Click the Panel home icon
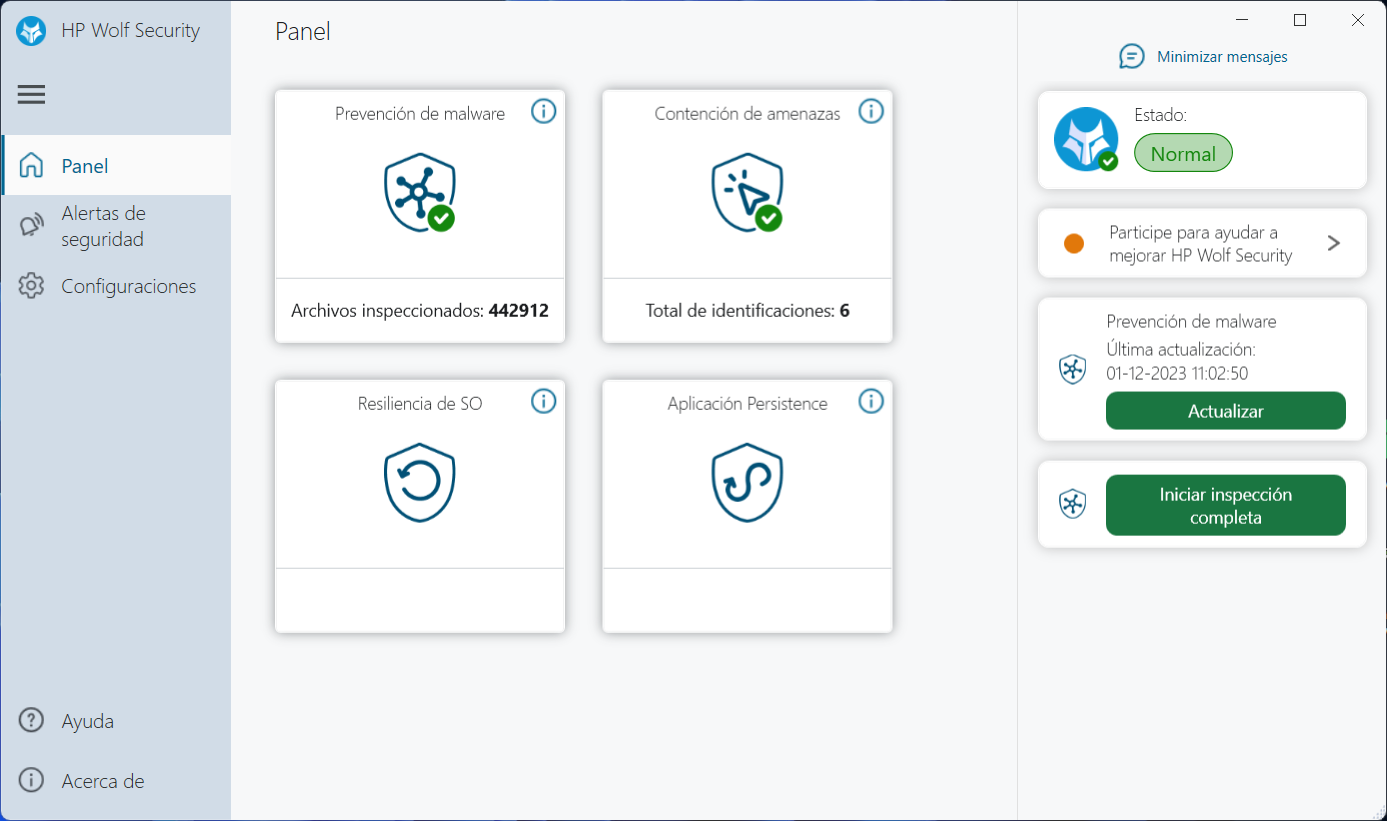1387x821 pixels. click(x=32, y=166)
